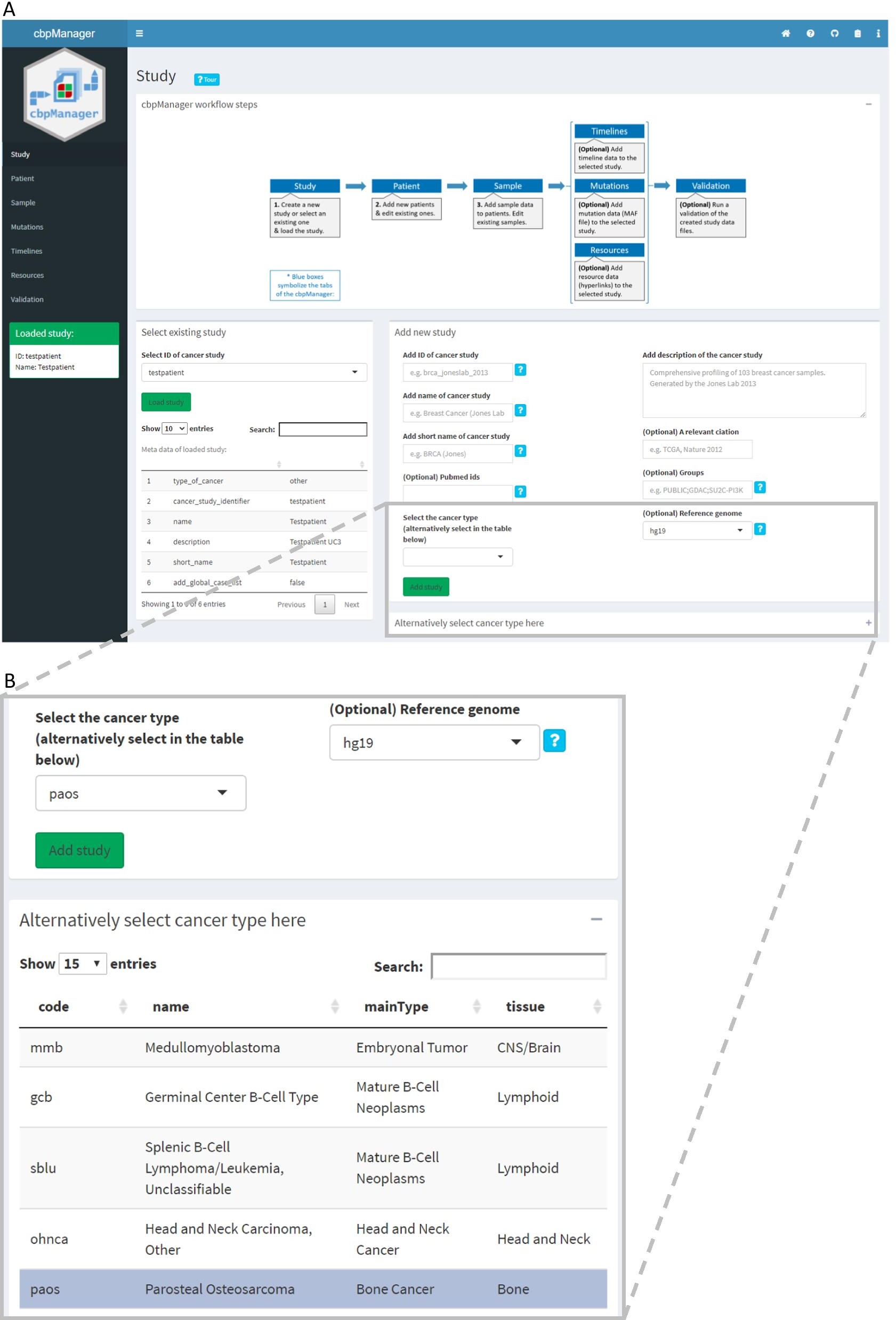The height and width of the screenshot is (1320, 896).
Task: Open the home icon in header
Action: pos(786,34)
